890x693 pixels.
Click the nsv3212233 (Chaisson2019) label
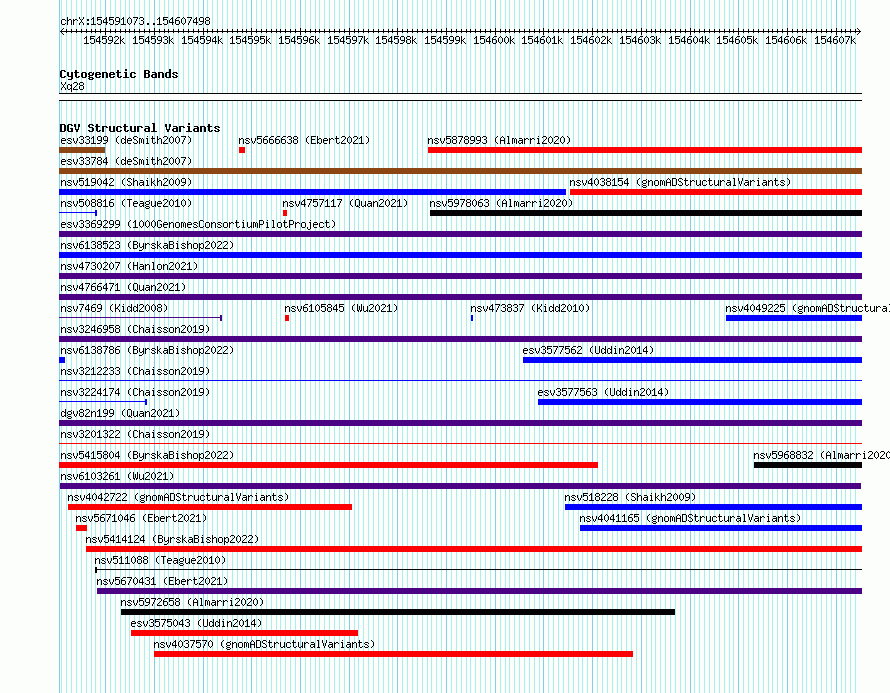point(135,371)
